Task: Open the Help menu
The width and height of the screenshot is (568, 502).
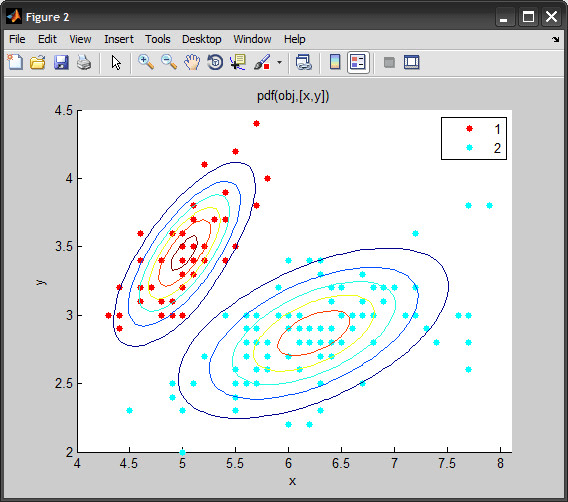Action: tap(295, 39)
